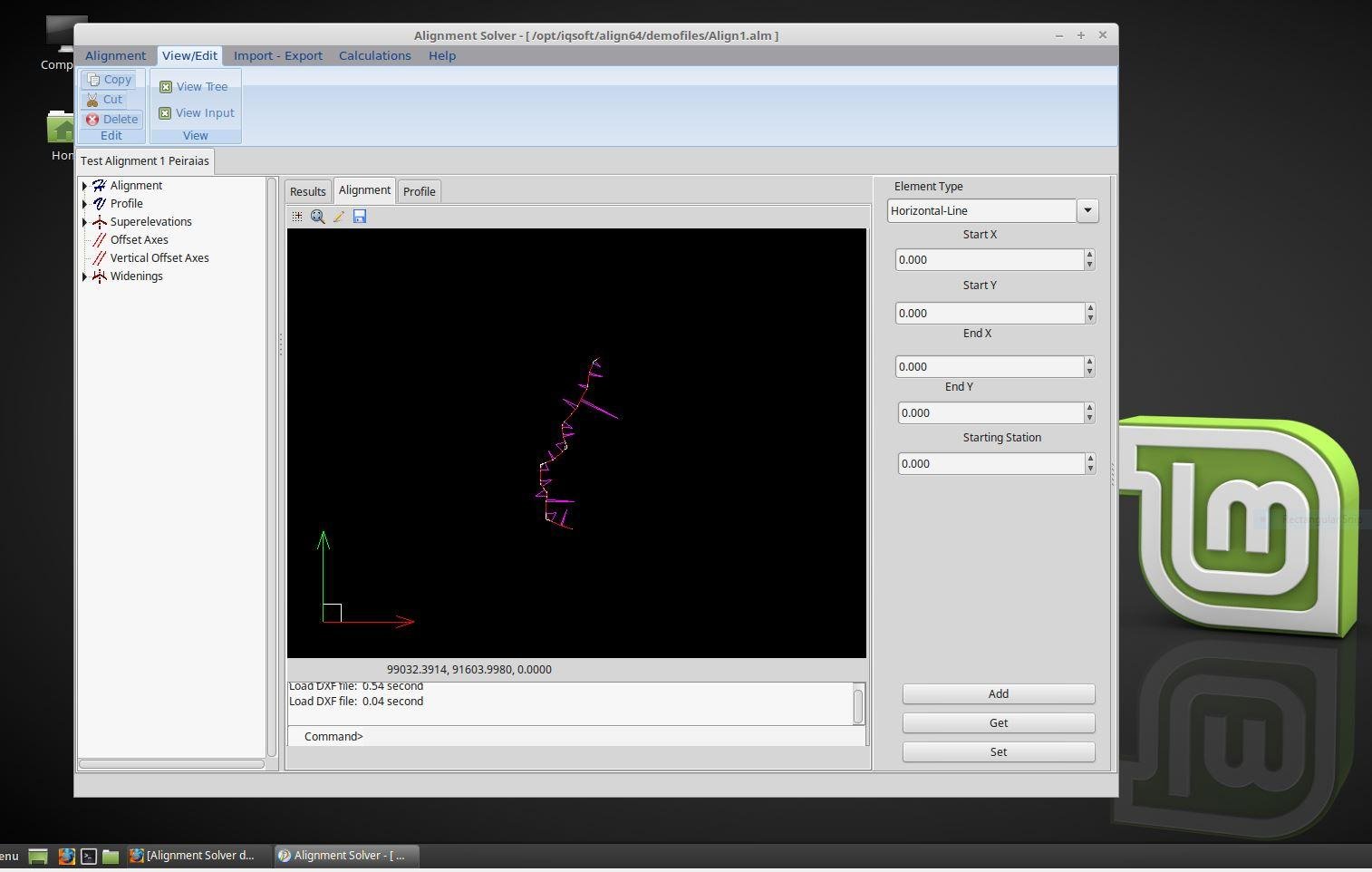This screenshot has height=872, width=1372.
Task: Expand the Widenings tree node
Action: (x=84, y=276)
